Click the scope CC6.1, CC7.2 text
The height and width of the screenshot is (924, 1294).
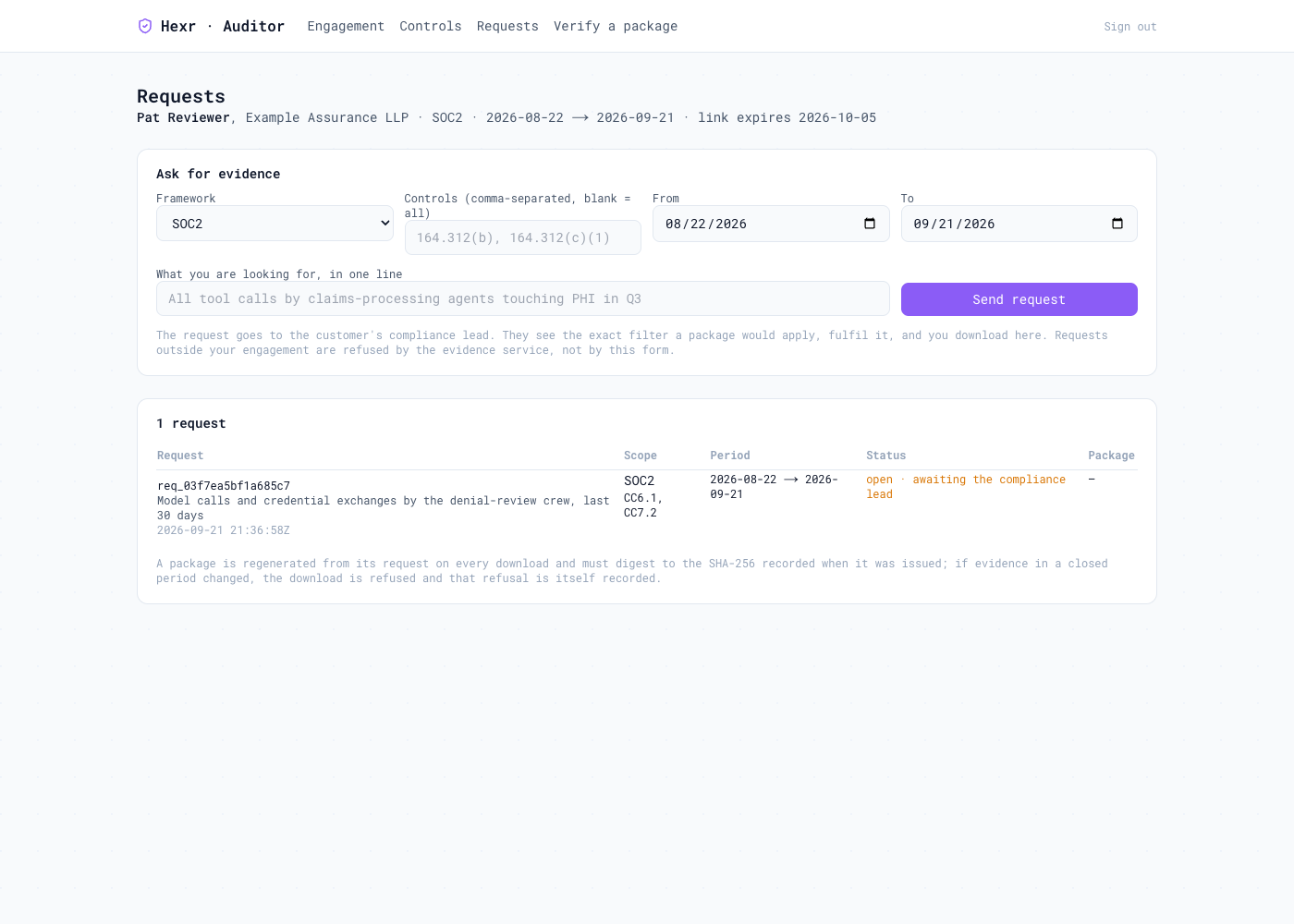pyautogui.click(x=643, y=505)
